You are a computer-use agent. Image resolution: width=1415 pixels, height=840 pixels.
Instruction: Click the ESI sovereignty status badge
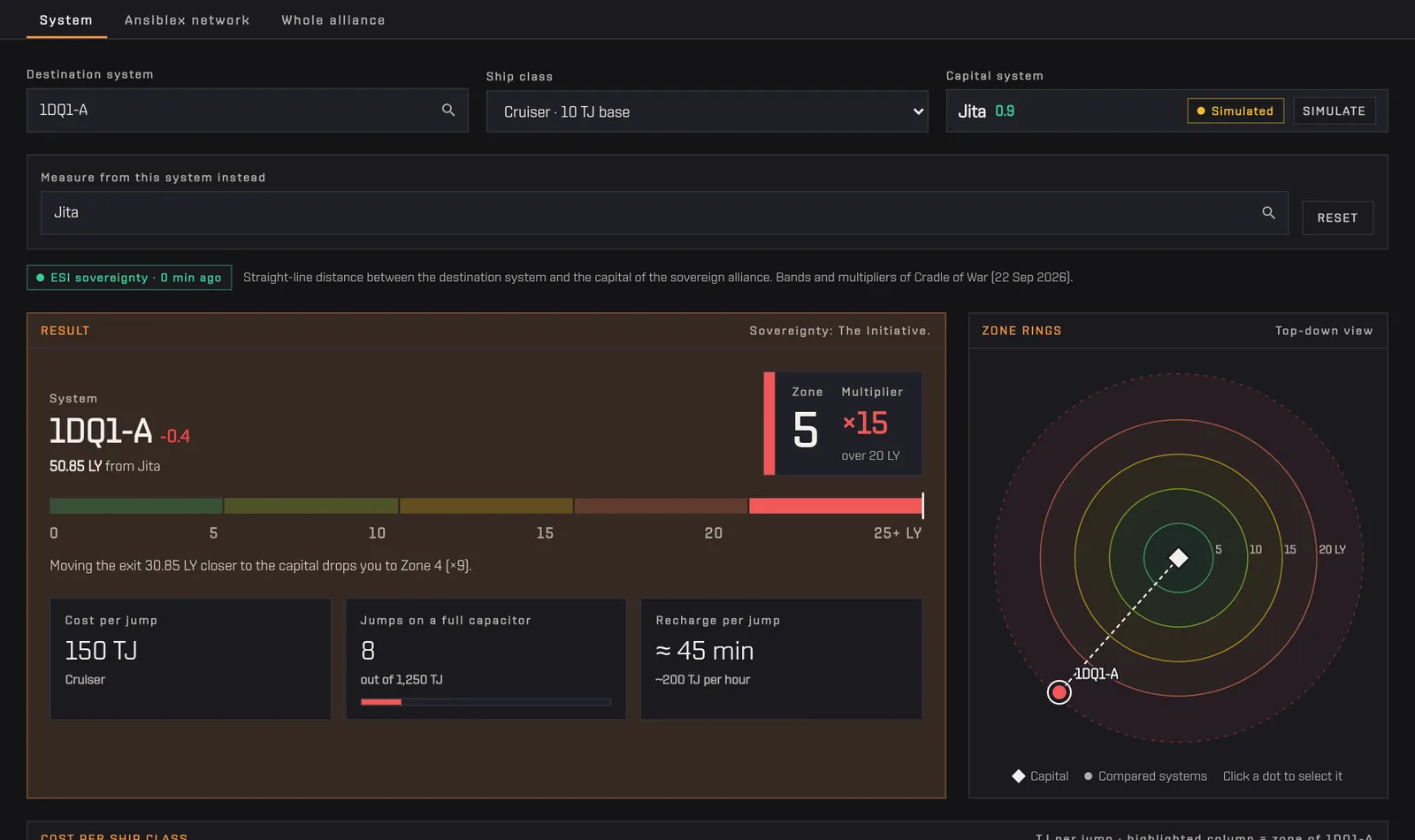tap(129, 278)
